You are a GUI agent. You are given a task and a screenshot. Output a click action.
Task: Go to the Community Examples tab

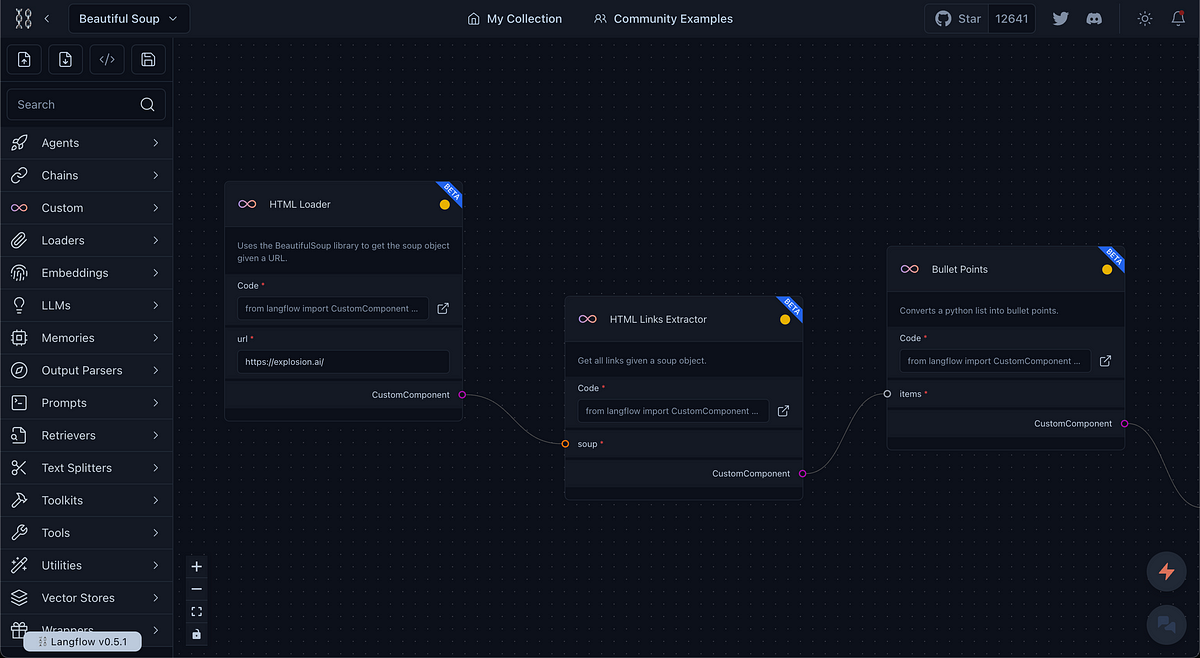click(663, 19)
